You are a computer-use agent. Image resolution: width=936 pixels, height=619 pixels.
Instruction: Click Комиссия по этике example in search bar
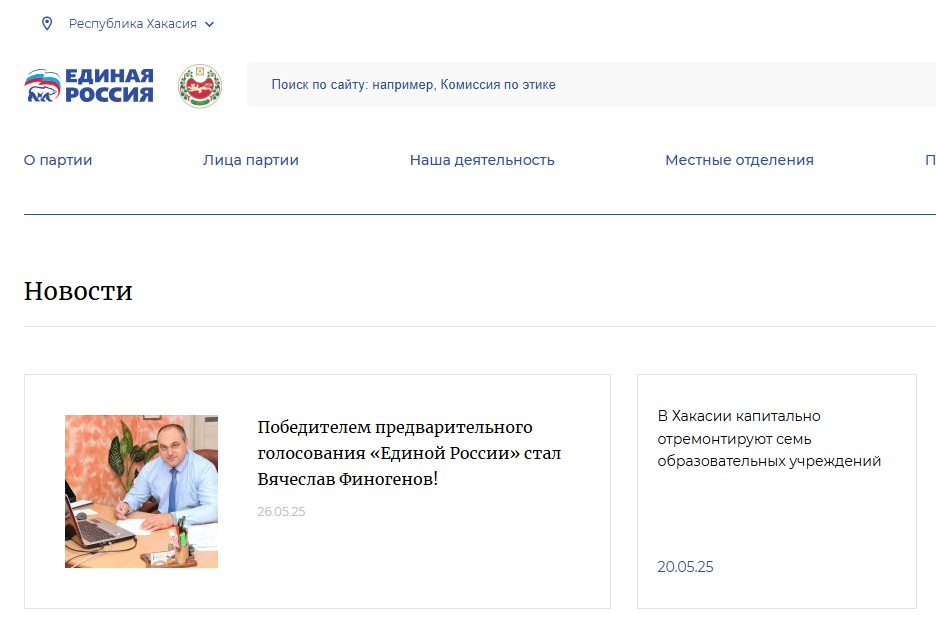[x=497, y=85]
